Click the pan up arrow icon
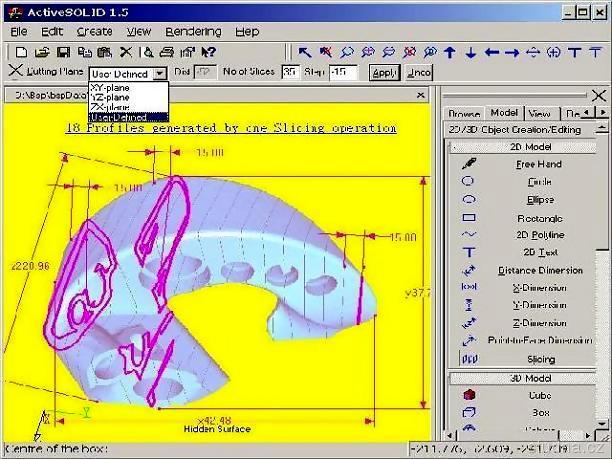The width and height of the screenshot is (612, 459). click(x=450, y=52)
